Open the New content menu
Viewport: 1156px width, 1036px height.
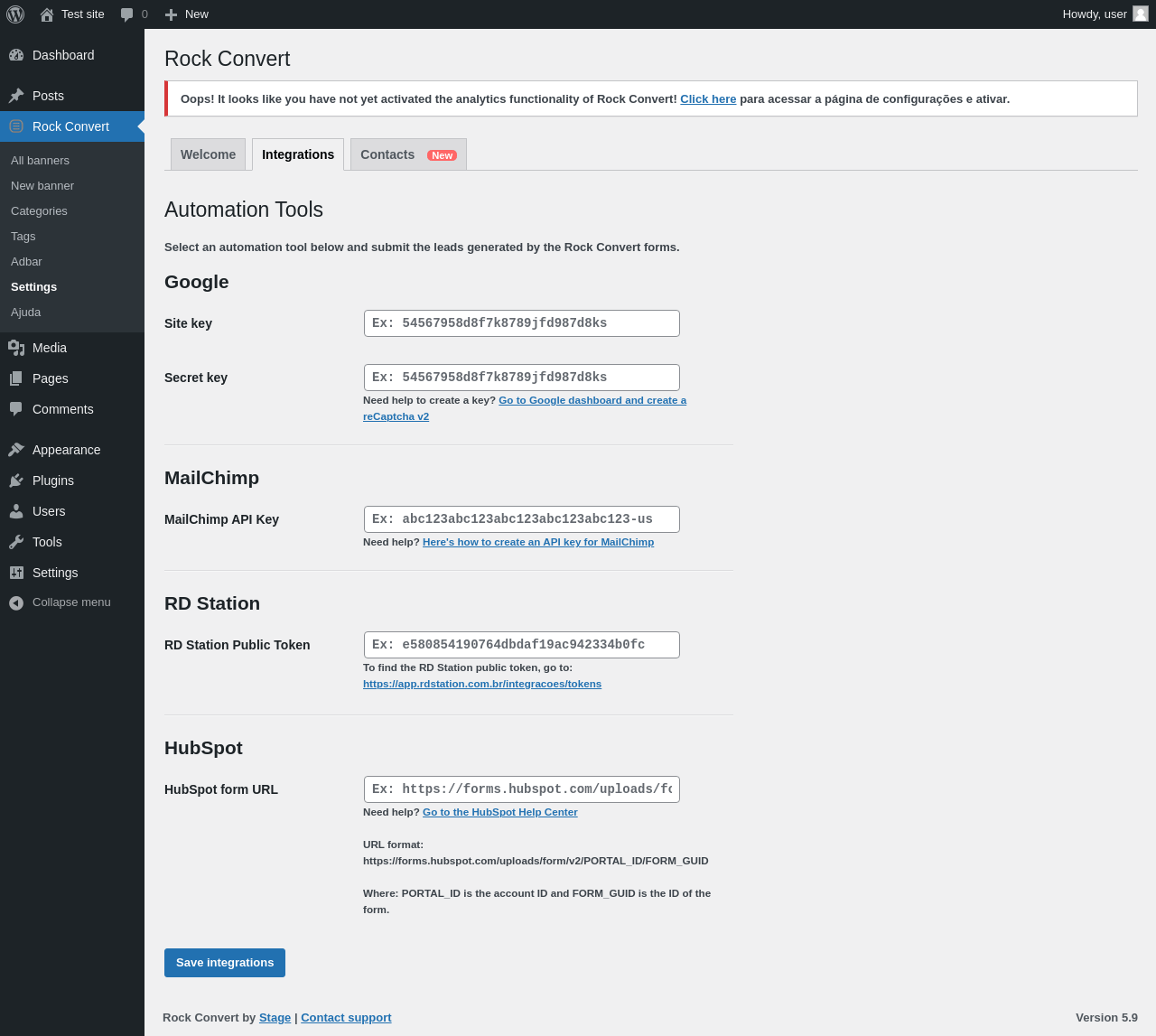(x=187, y=14)
